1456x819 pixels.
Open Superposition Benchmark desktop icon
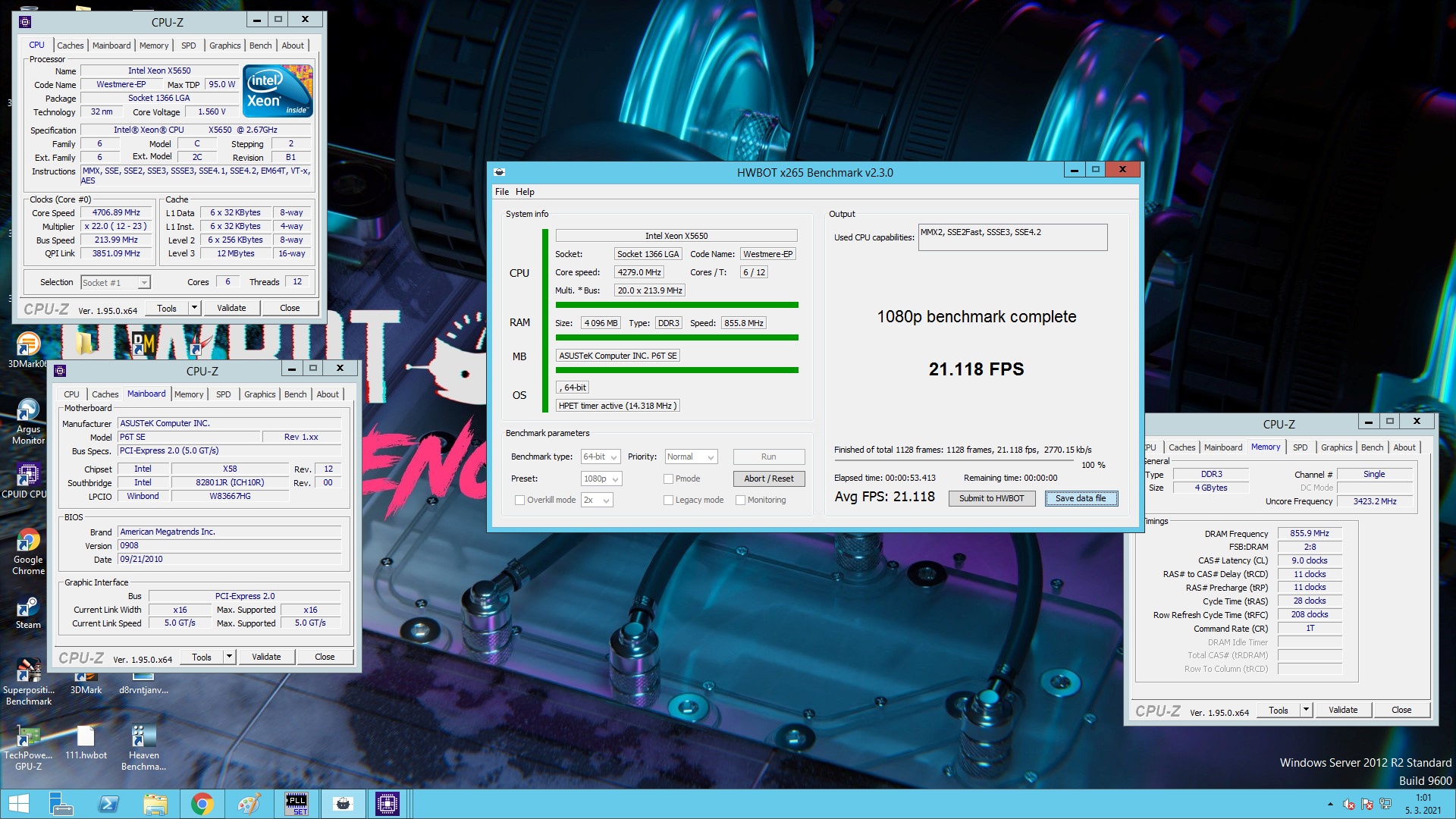28,682
